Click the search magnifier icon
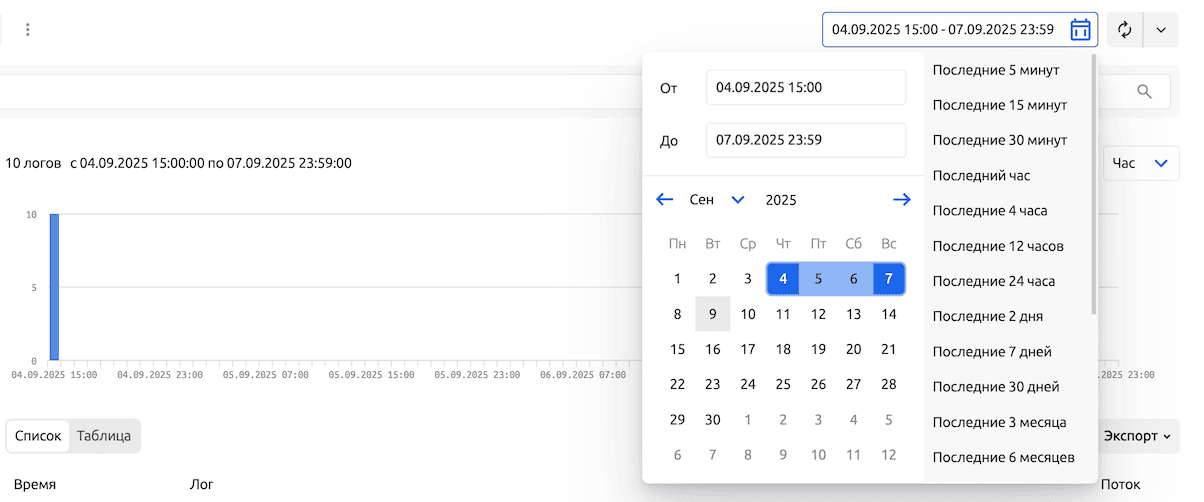This screenshot has height=502, width=1204. (1146, 92)
